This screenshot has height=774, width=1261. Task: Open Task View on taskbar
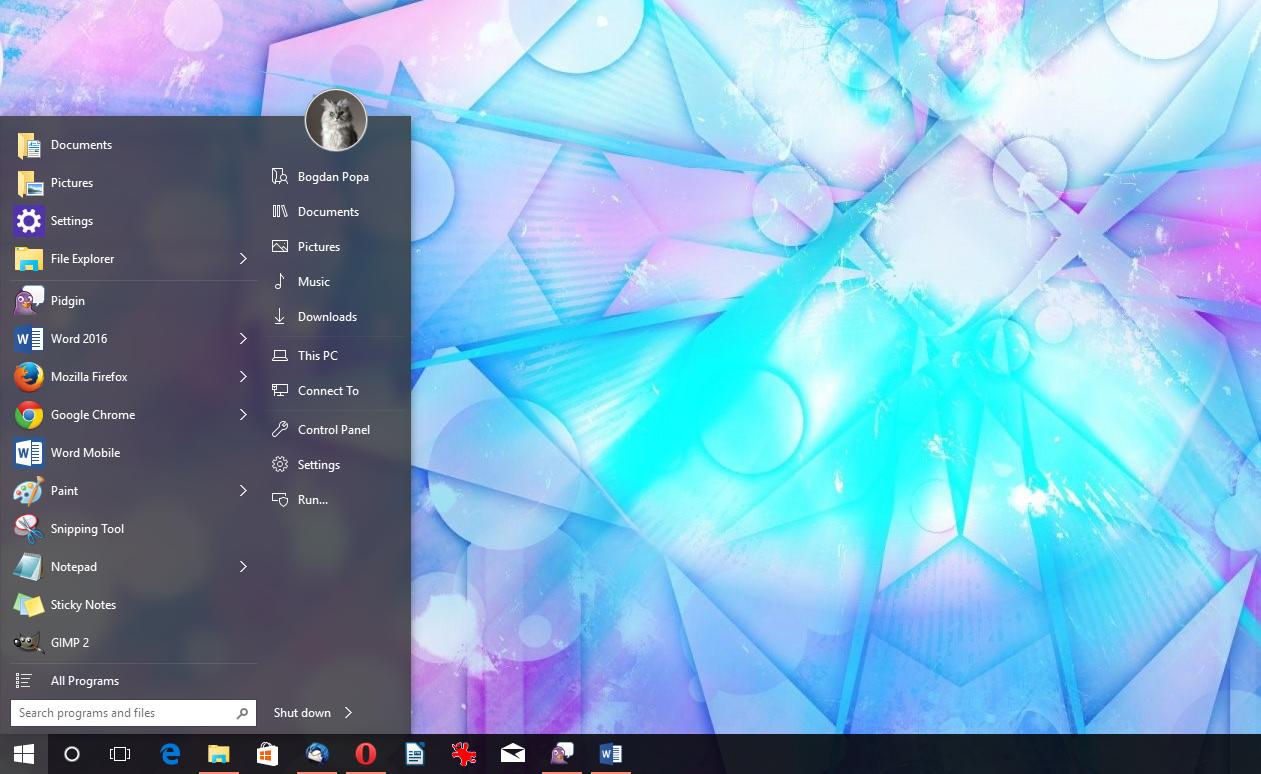[120, 754]
